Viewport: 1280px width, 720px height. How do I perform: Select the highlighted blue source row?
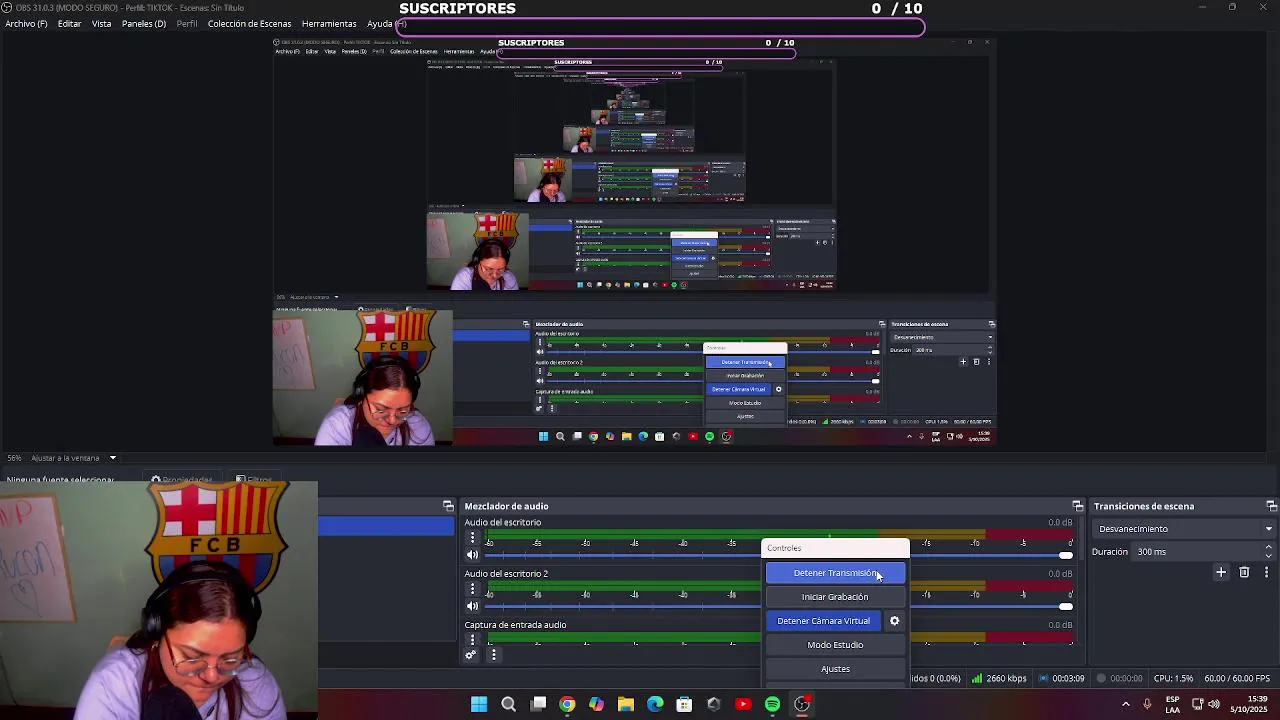click(386, 526)
